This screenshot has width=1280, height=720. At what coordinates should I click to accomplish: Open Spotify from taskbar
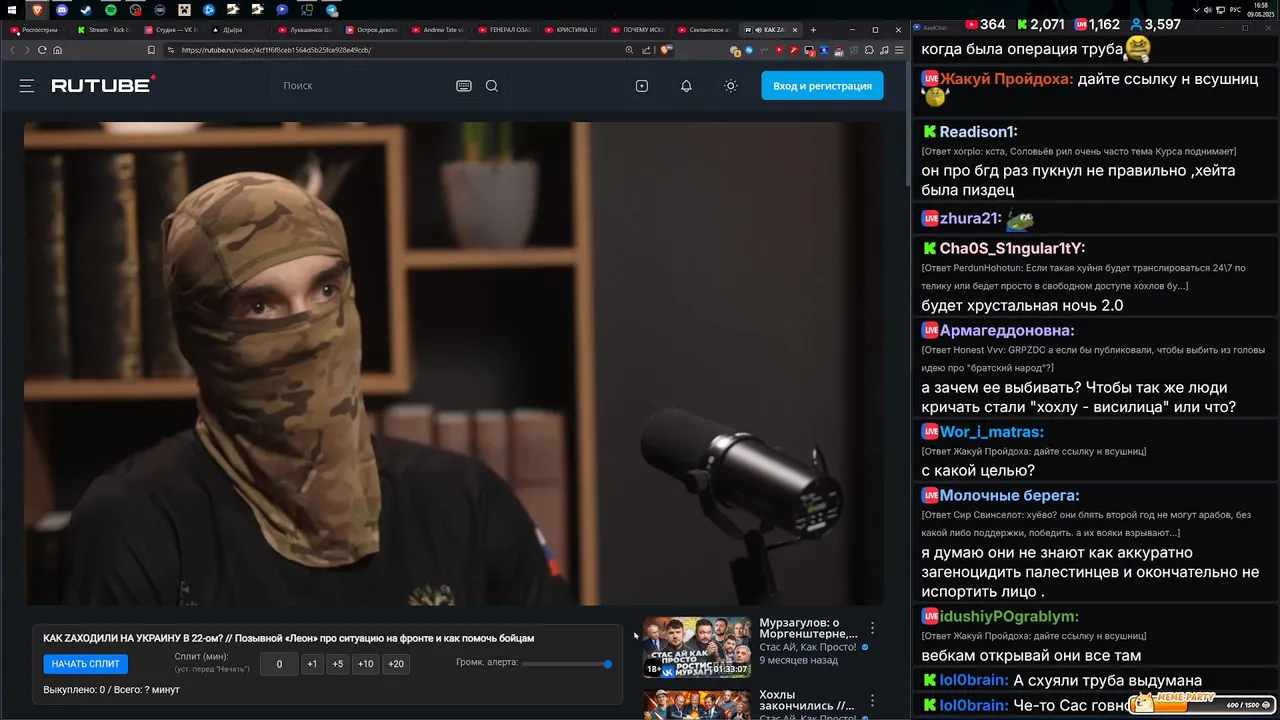click(111, 10)
